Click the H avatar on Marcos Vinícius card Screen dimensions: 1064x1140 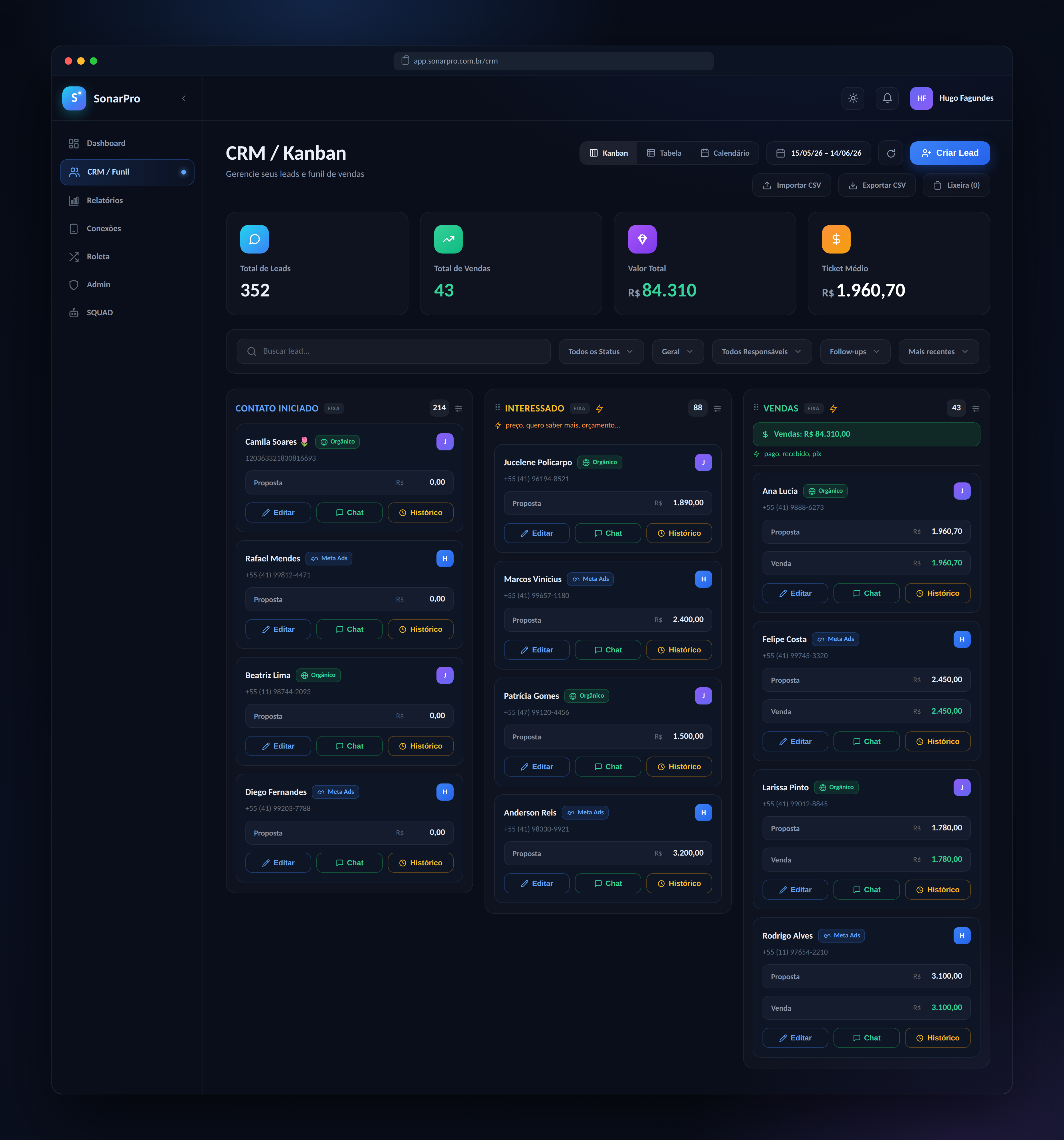(703, 579)
